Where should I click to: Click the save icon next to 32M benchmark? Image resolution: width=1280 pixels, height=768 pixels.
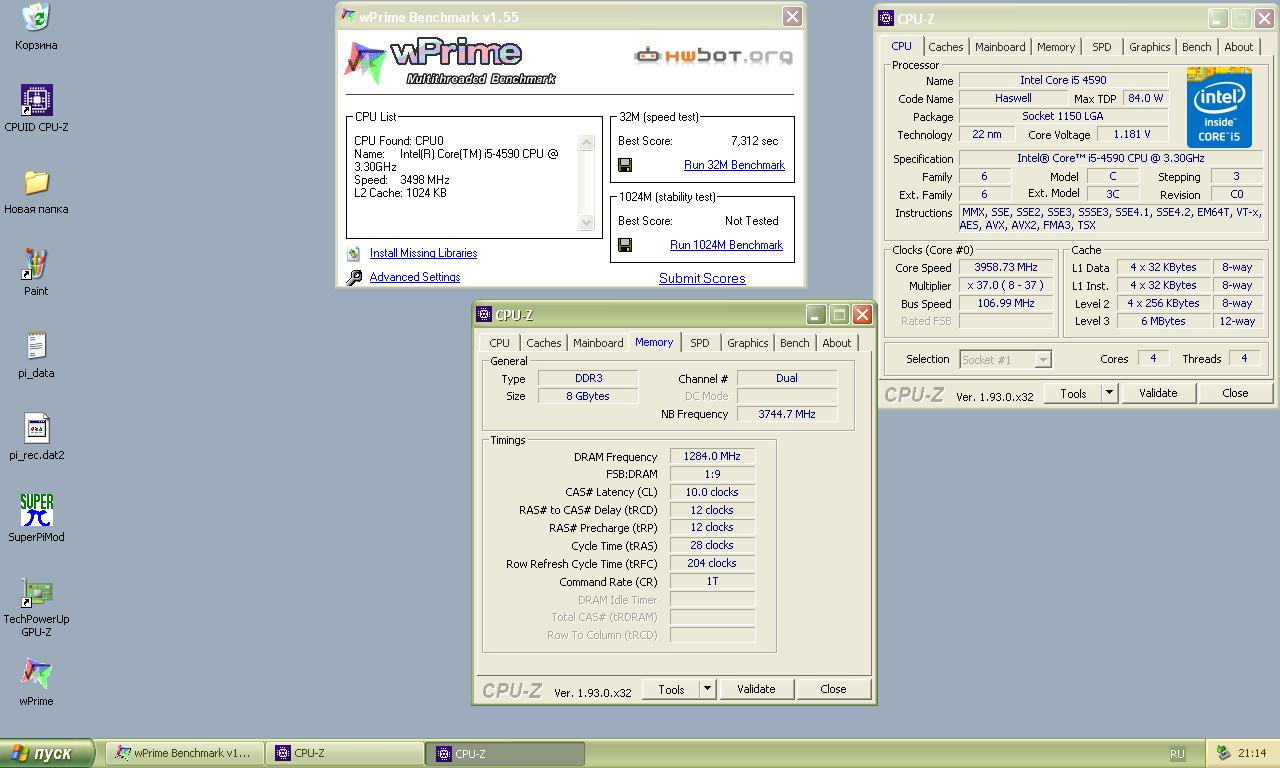(x=625, y=165)
